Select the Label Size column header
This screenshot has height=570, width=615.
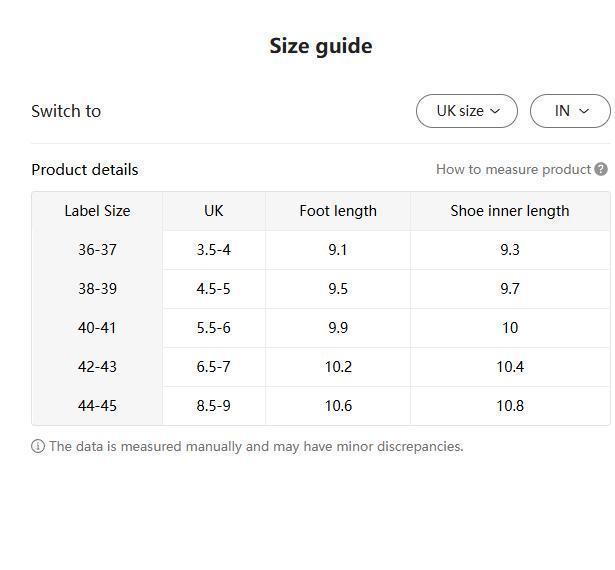click(97, 211)
